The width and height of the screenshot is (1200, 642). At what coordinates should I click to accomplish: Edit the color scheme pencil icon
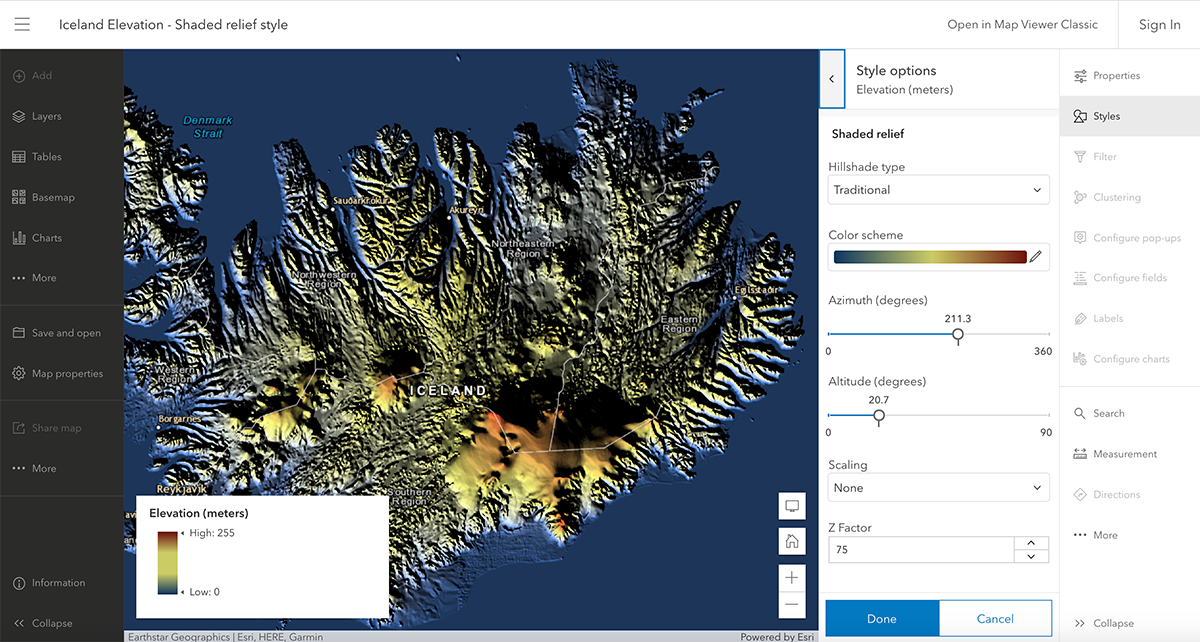1036,257
